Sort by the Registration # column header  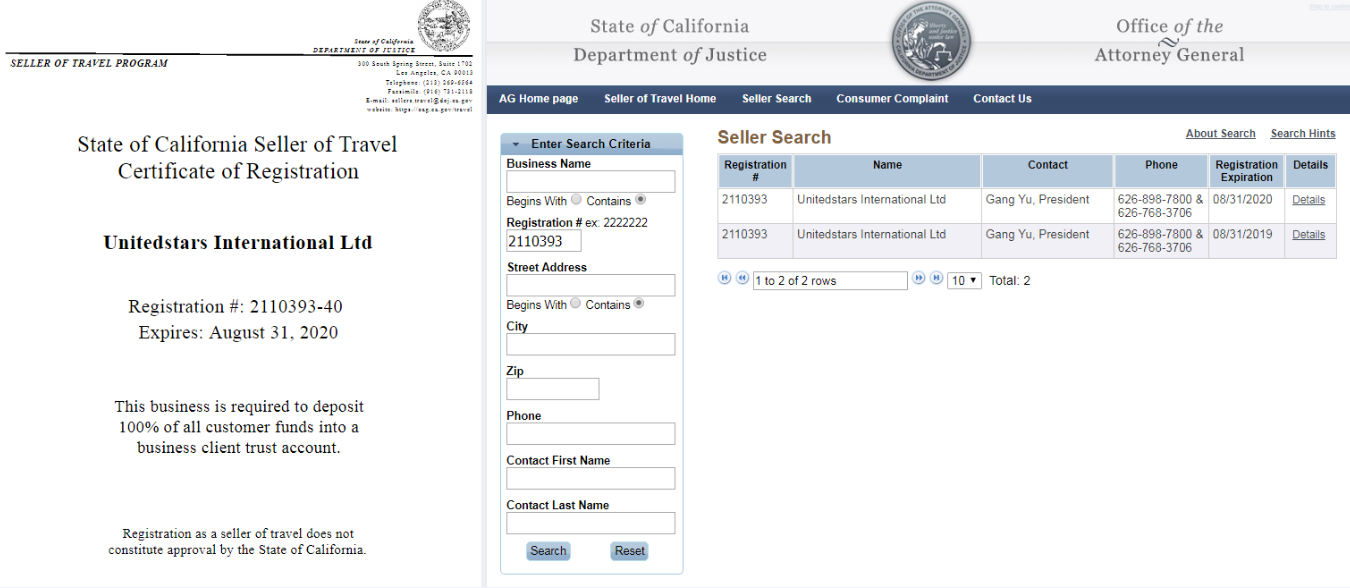click(755, 171)
